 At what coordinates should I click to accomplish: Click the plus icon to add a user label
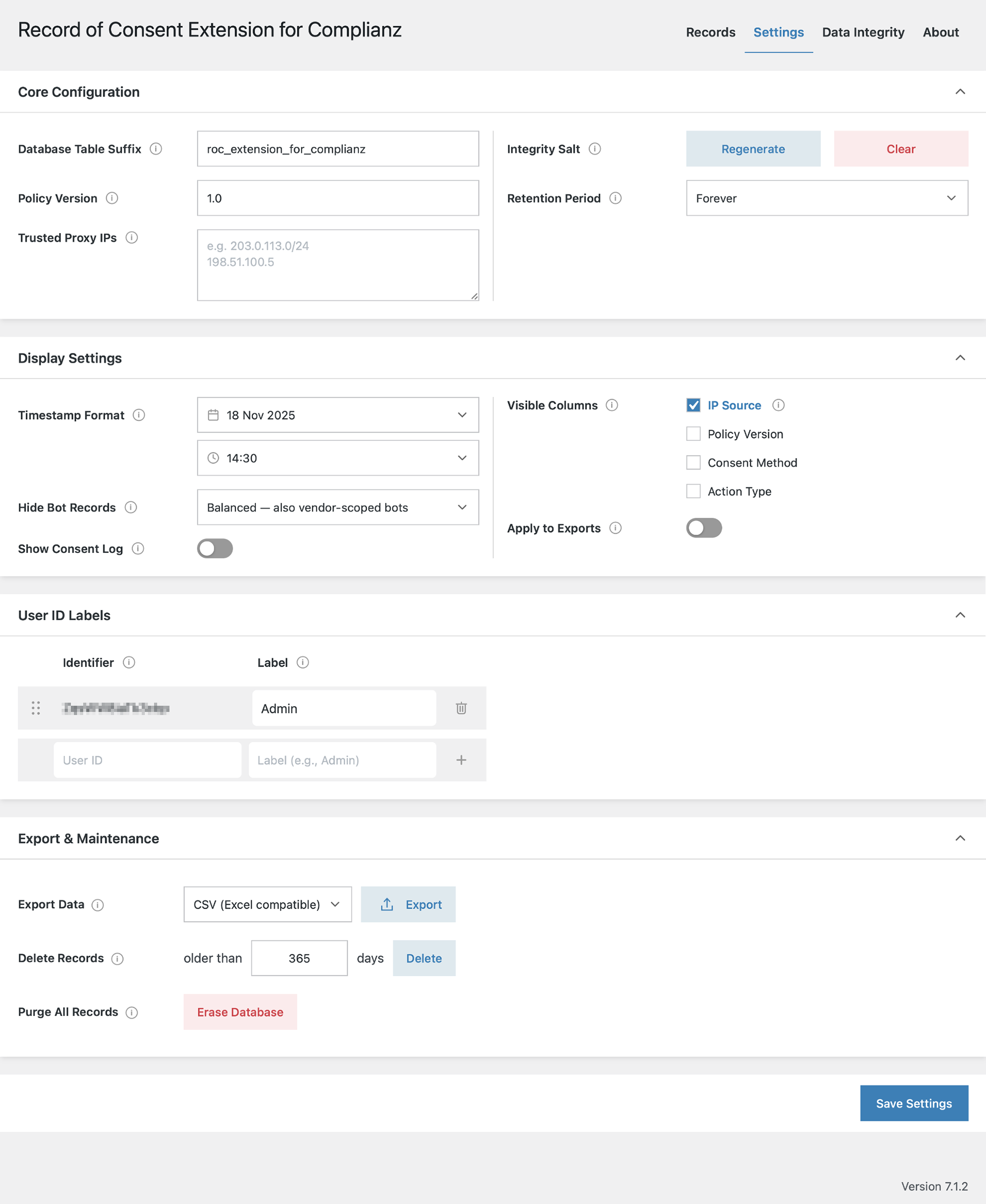point(461,760)
